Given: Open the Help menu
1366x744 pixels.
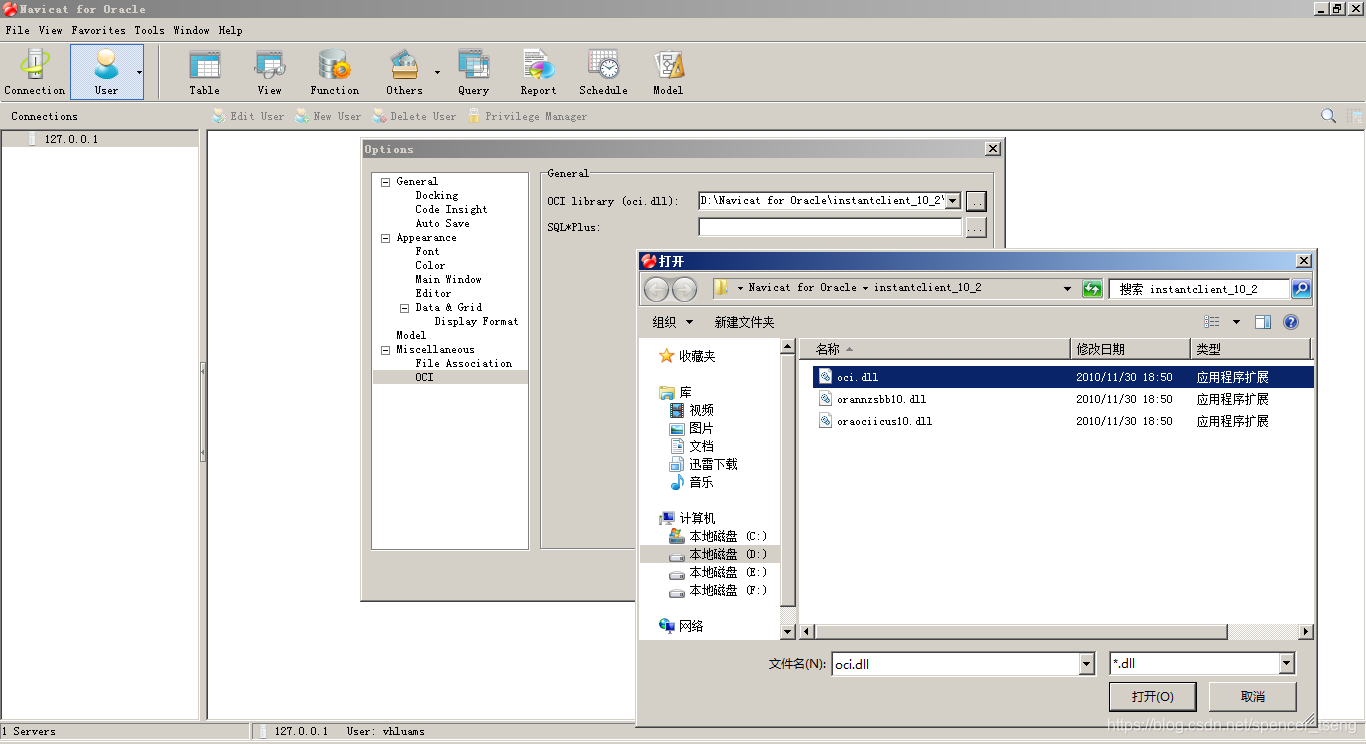Looking at the screenshot, I should tap(230, 30).
